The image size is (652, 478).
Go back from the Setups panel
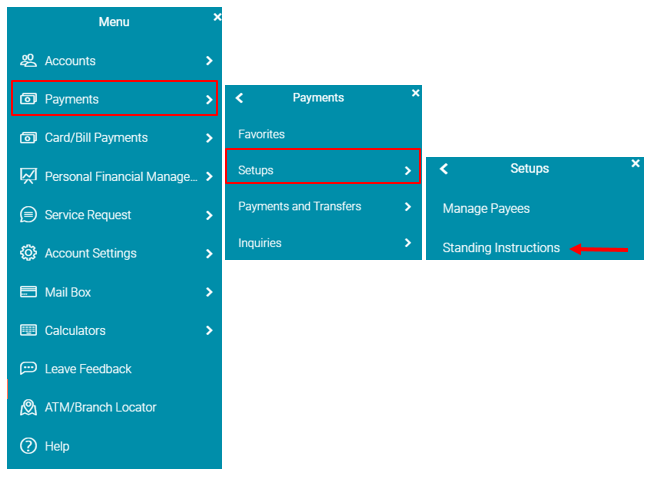pos(444,169)
